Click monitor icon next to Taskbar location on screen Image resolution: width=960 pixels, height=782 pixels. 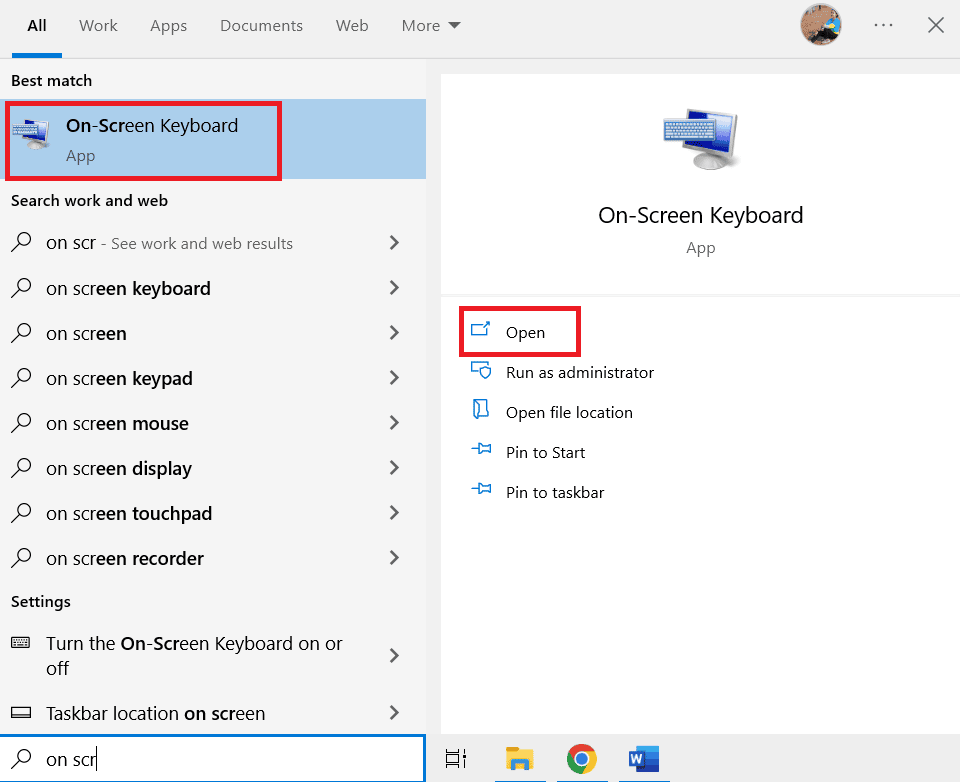[21, 713]
